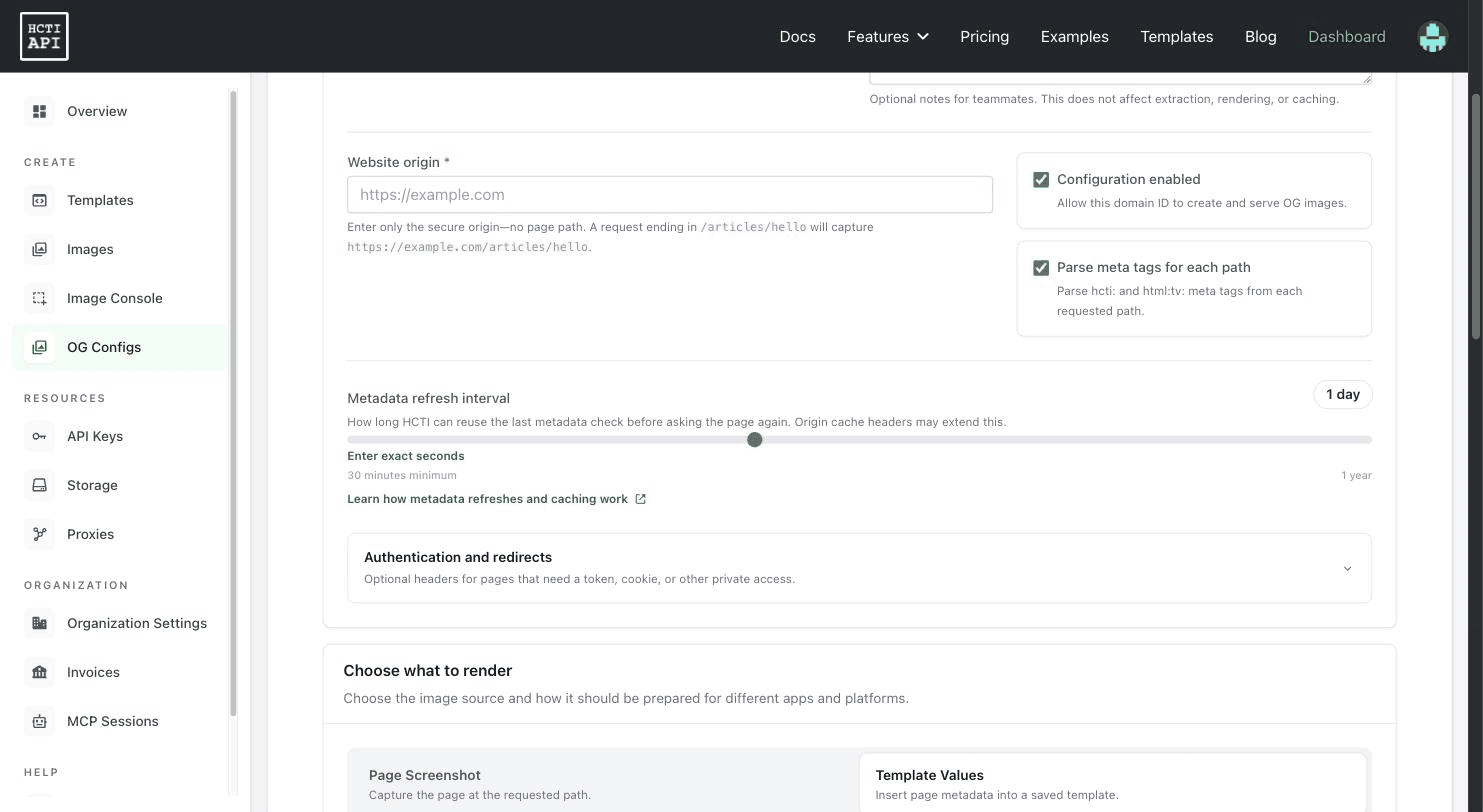Click the Images gallery icon in sidebar
This screenshot has width=1483, height=812.
[40, 249]
